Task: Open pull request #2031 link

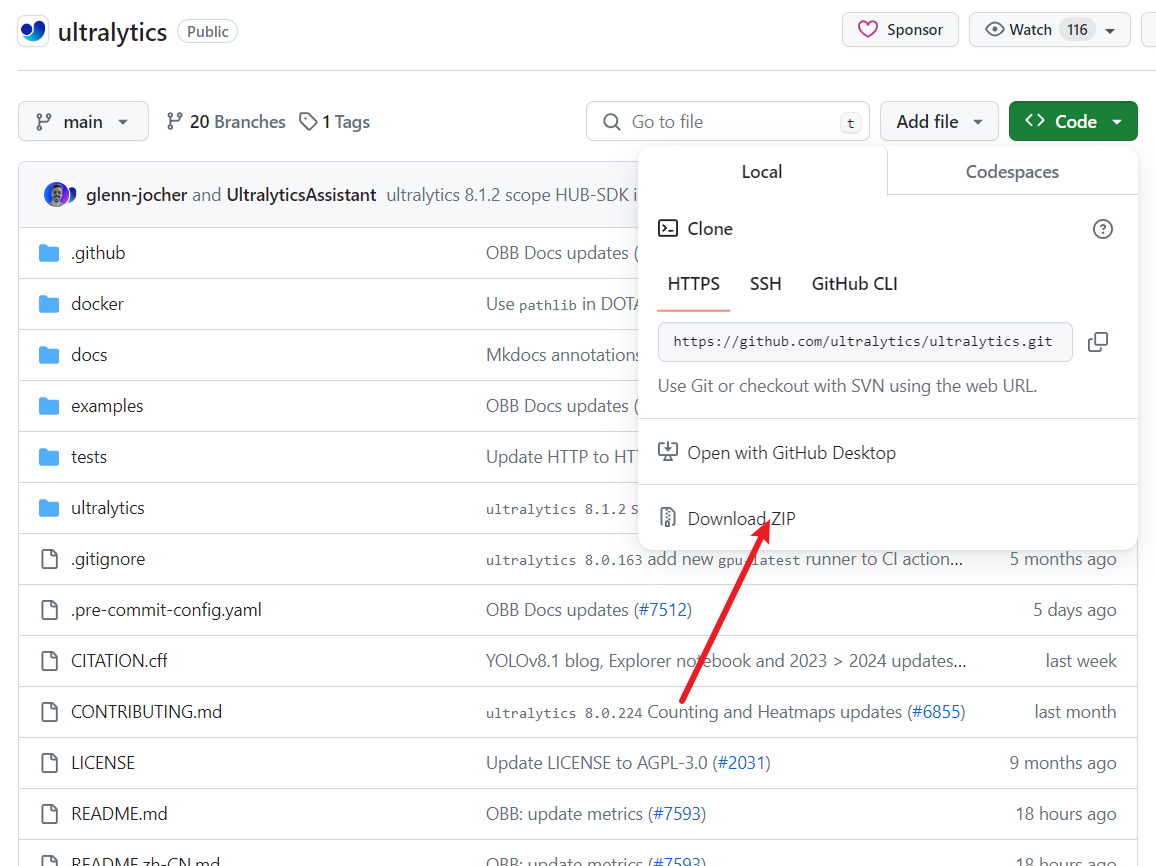Action: click(x=742, y=763)
